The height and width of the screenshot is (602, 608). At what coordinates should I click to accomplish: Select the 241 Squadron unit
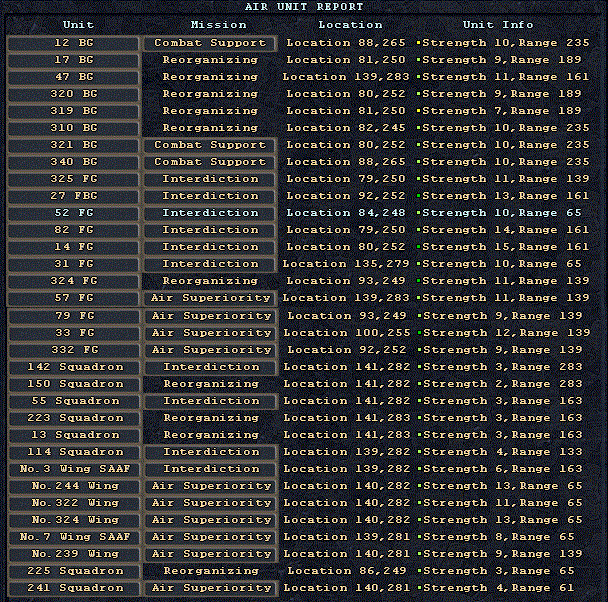click(74, 589)
